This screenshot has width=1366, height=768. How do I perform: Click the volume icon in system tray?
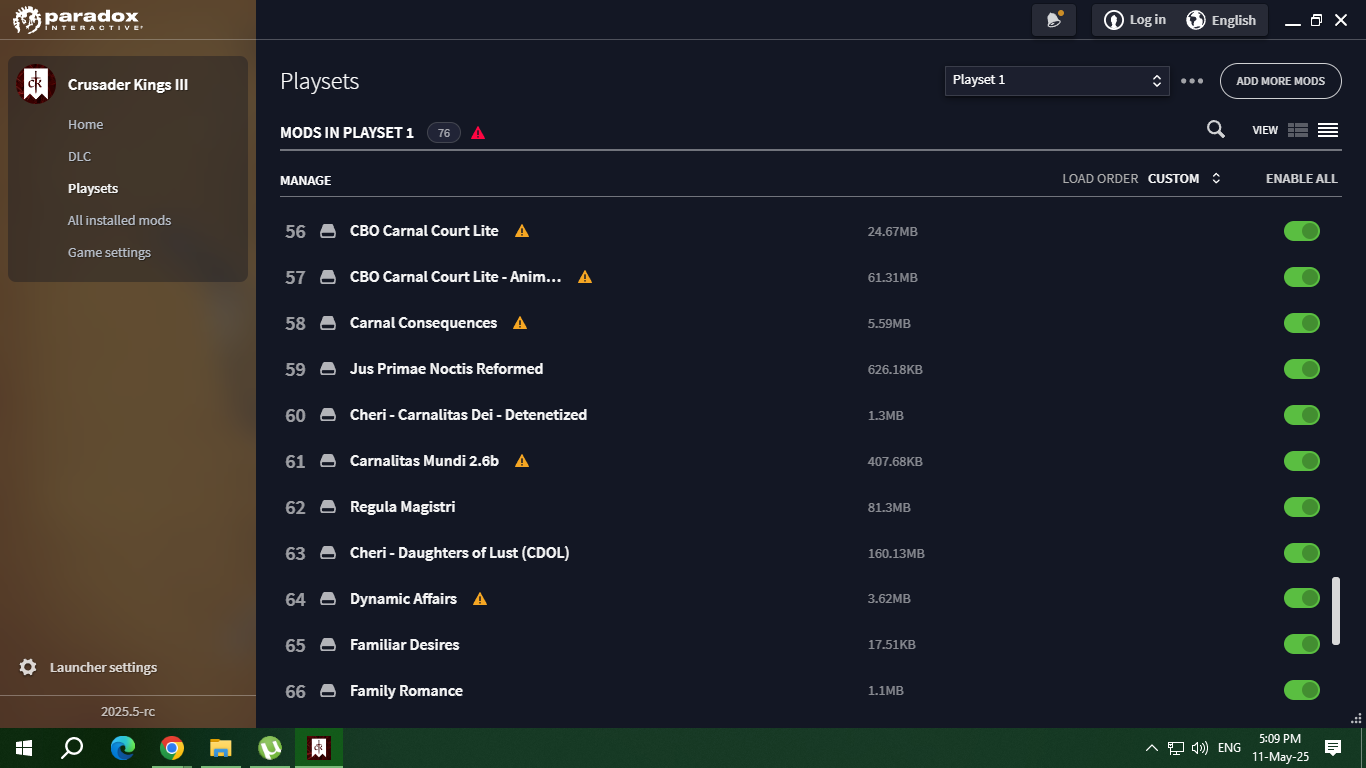pos(1200,747)
